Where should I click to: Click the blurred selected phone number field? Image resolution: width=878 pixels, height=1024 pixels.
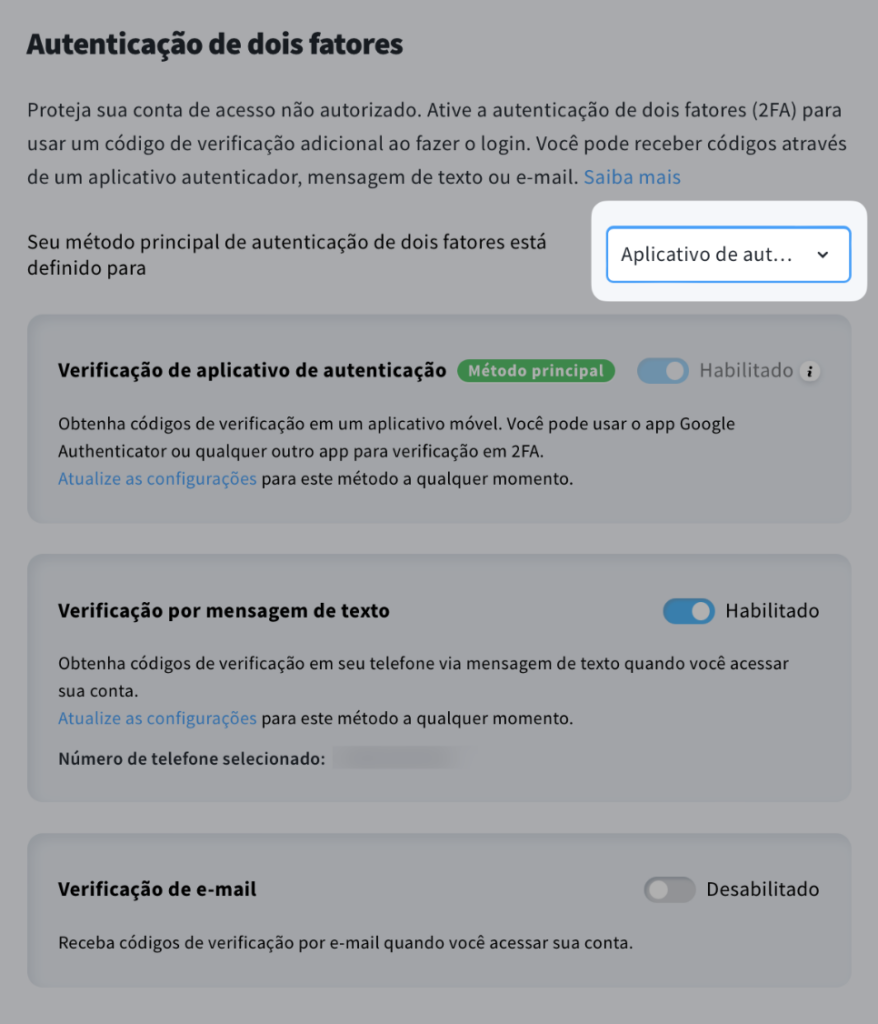402,758
